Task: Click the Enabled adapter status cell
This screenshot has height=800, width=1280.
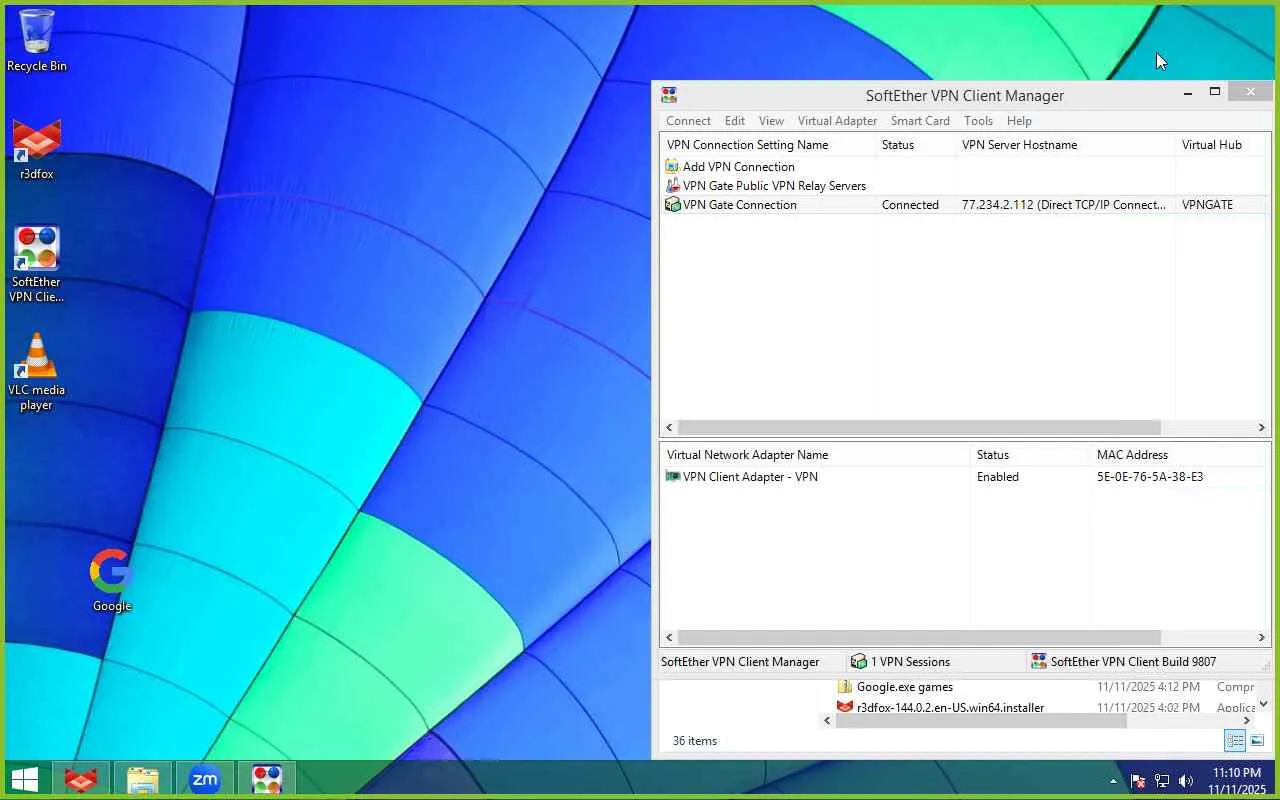Action: [x=998, y=477]
